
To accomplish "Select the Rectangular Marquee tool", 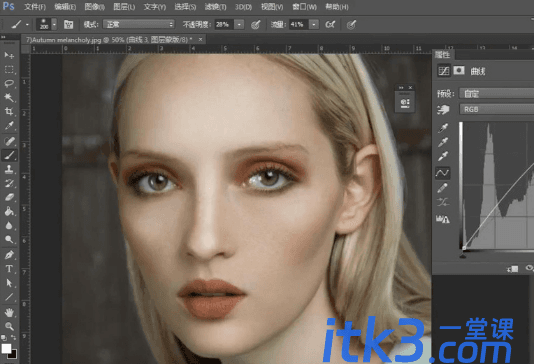I will [x=9, y=69].
